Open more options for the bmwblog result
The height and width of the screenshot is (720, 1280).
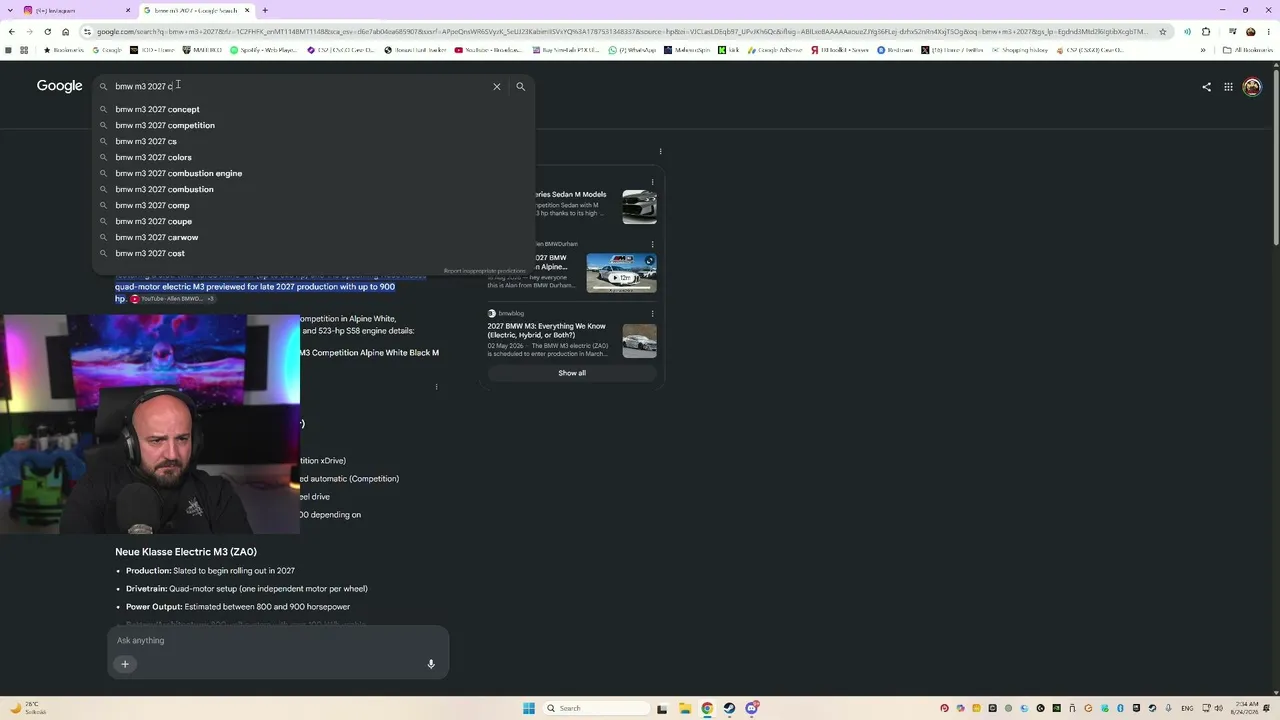[x=652, y=313]
